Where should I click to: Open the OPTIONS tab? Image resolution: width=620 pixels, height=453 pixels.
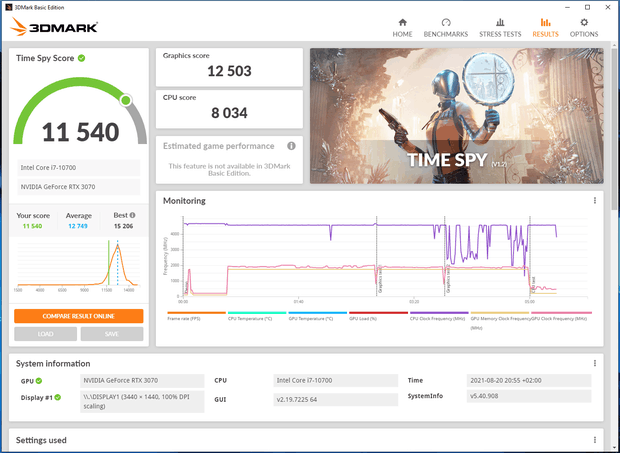[x=584, y=28]
